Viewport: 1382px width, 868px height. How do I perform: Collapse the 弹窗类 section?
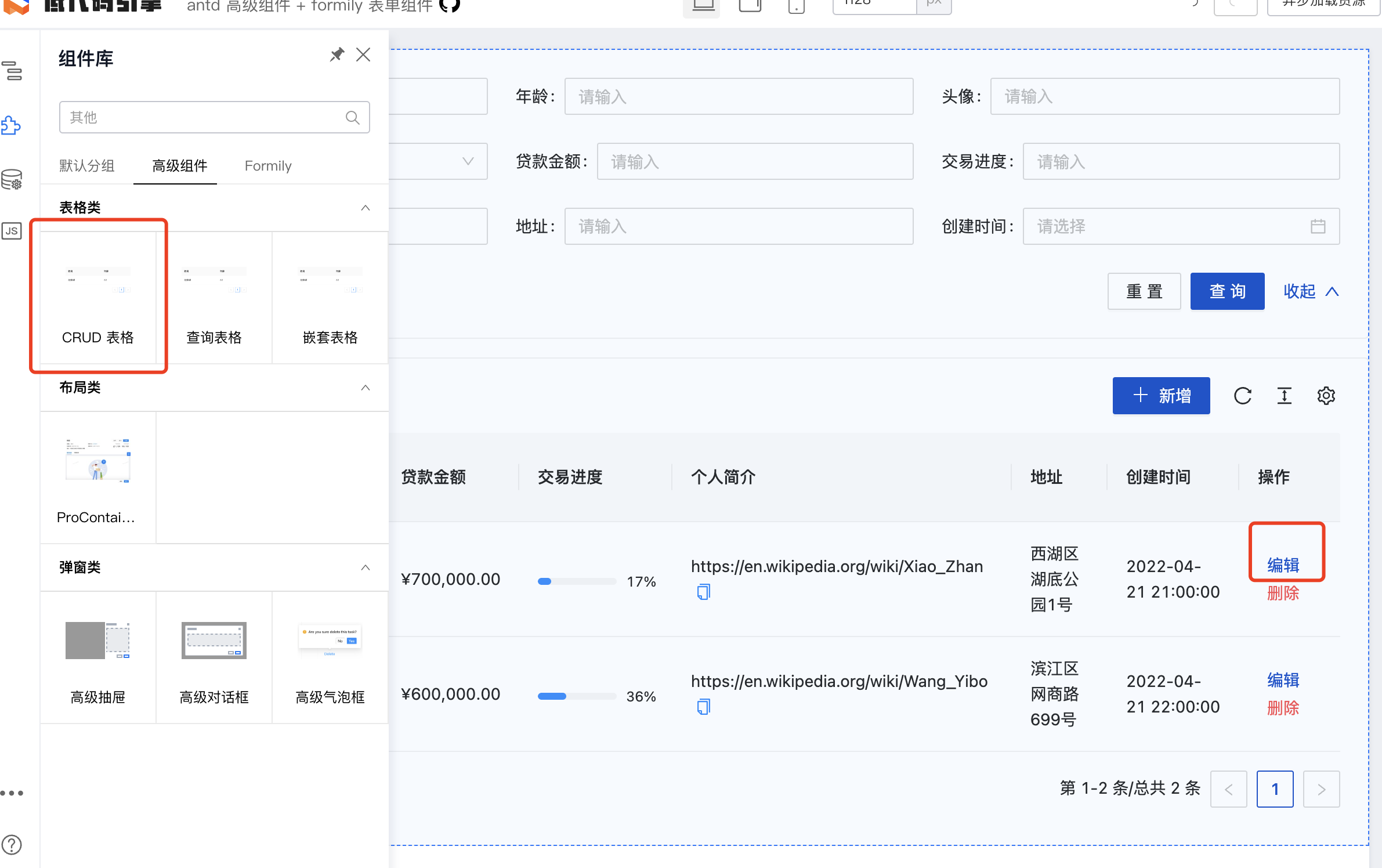[x=365, y=567]
